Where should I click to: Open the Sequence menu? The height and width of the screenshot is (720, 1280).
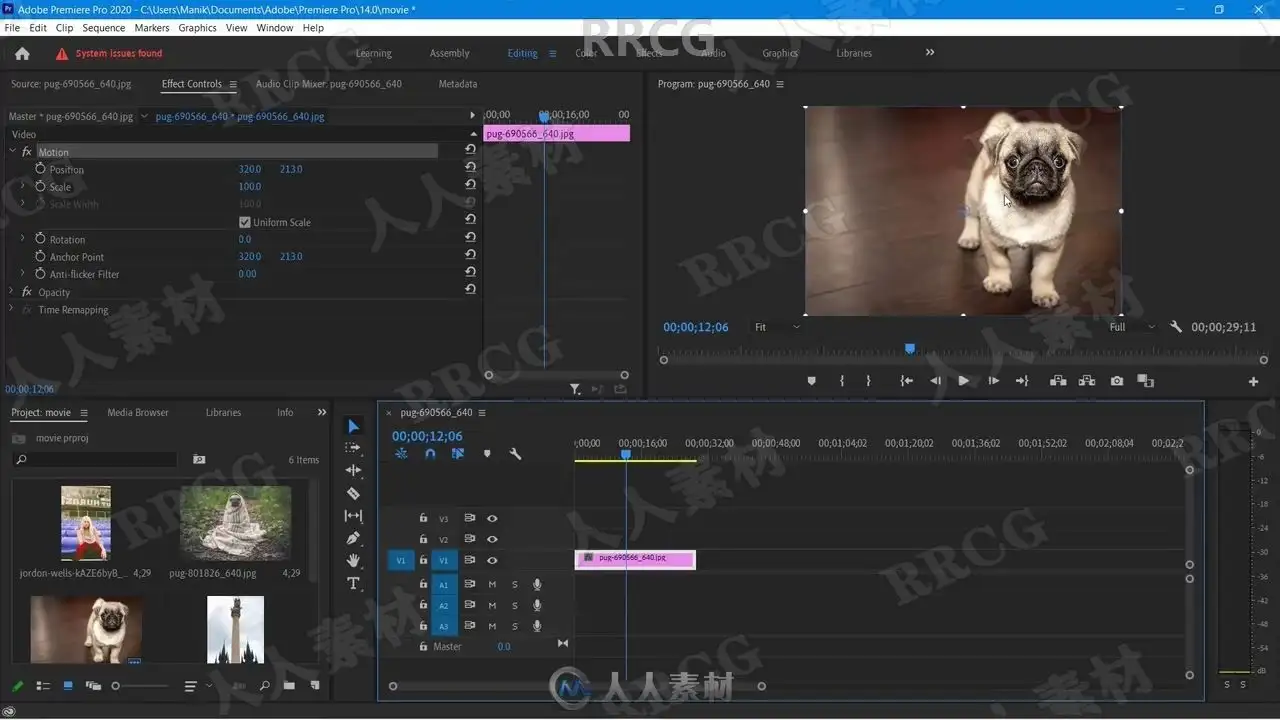104,28
